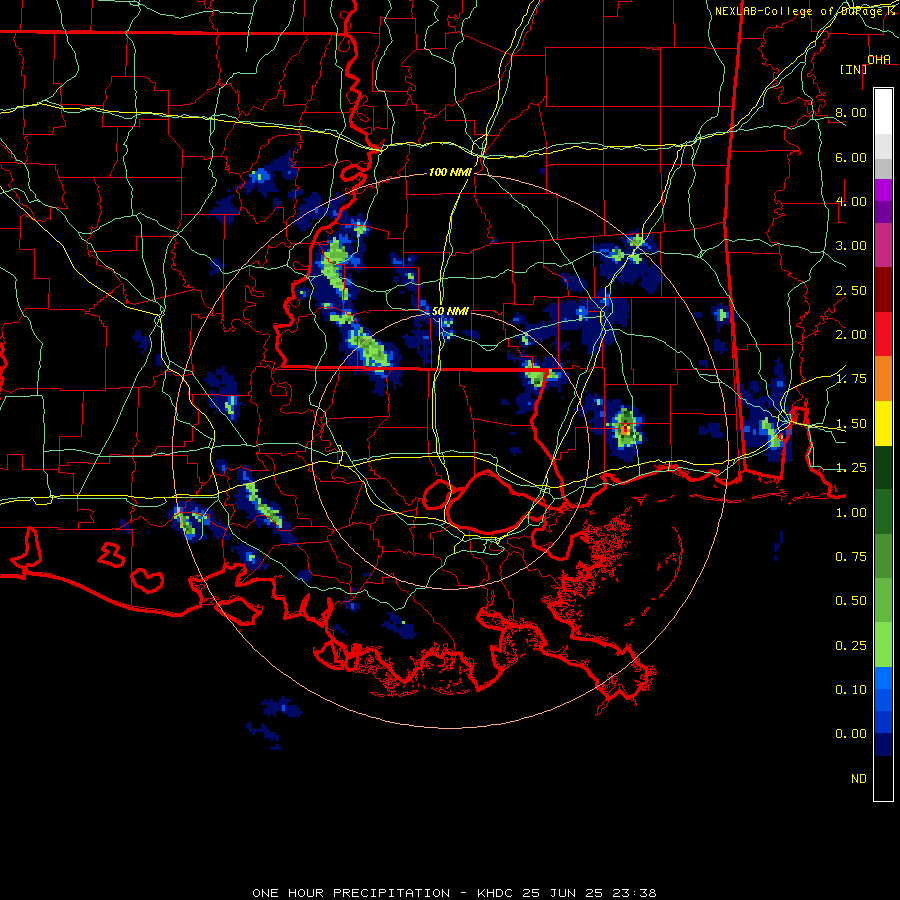Click the 2.50 legend value
The height and width of the screenshot is (900, 900).
(851, 290)
